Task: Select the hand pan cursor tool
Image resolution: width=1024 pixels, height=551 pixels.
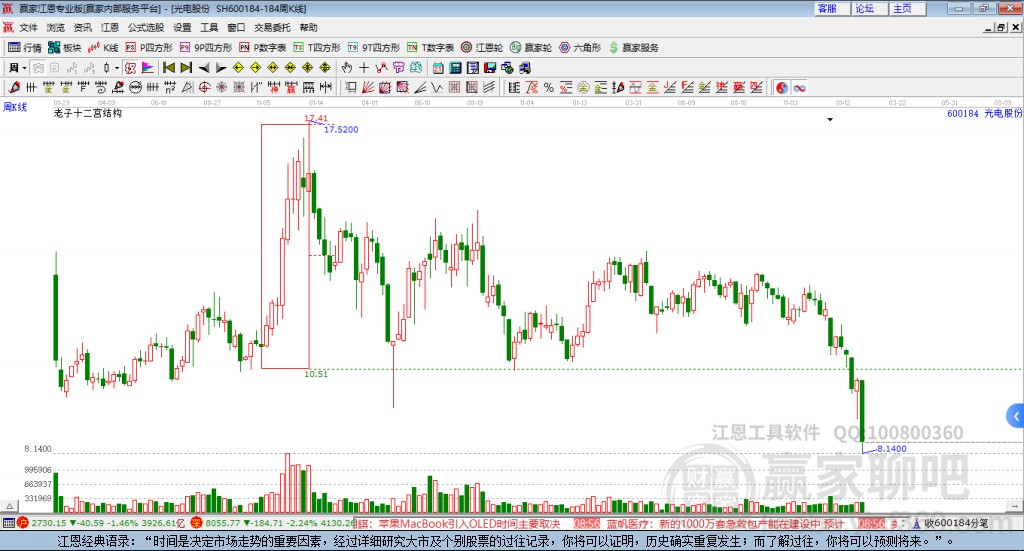Action: pos(347,68)
